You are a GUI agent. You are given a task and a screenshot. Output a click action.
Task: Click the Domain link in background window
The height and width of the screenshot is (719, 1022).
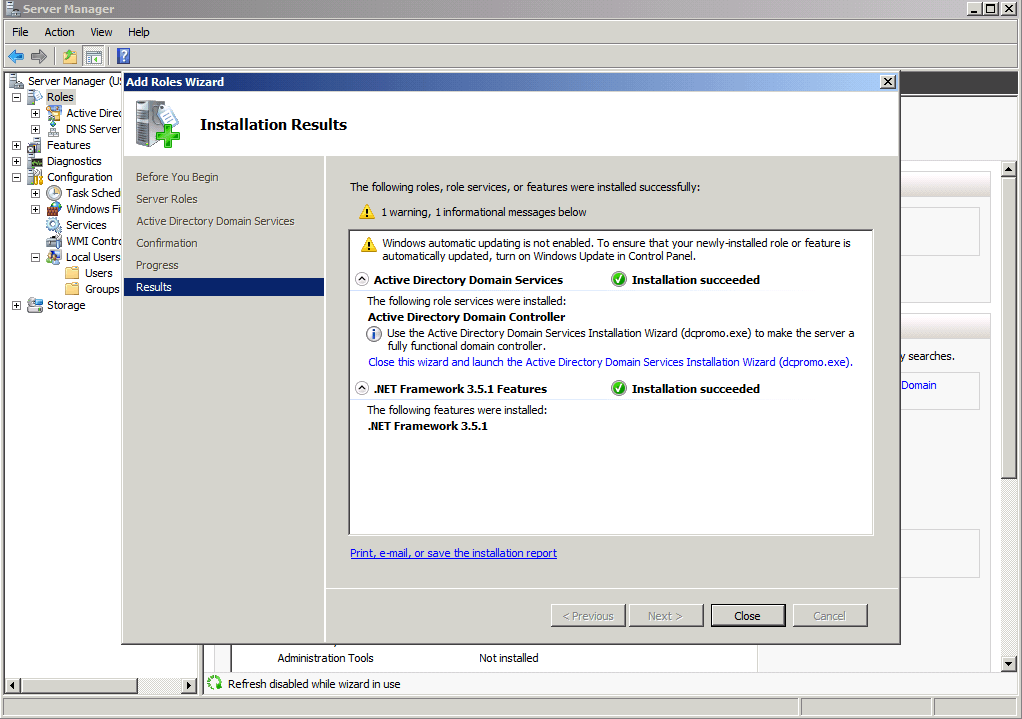(919, 385)
